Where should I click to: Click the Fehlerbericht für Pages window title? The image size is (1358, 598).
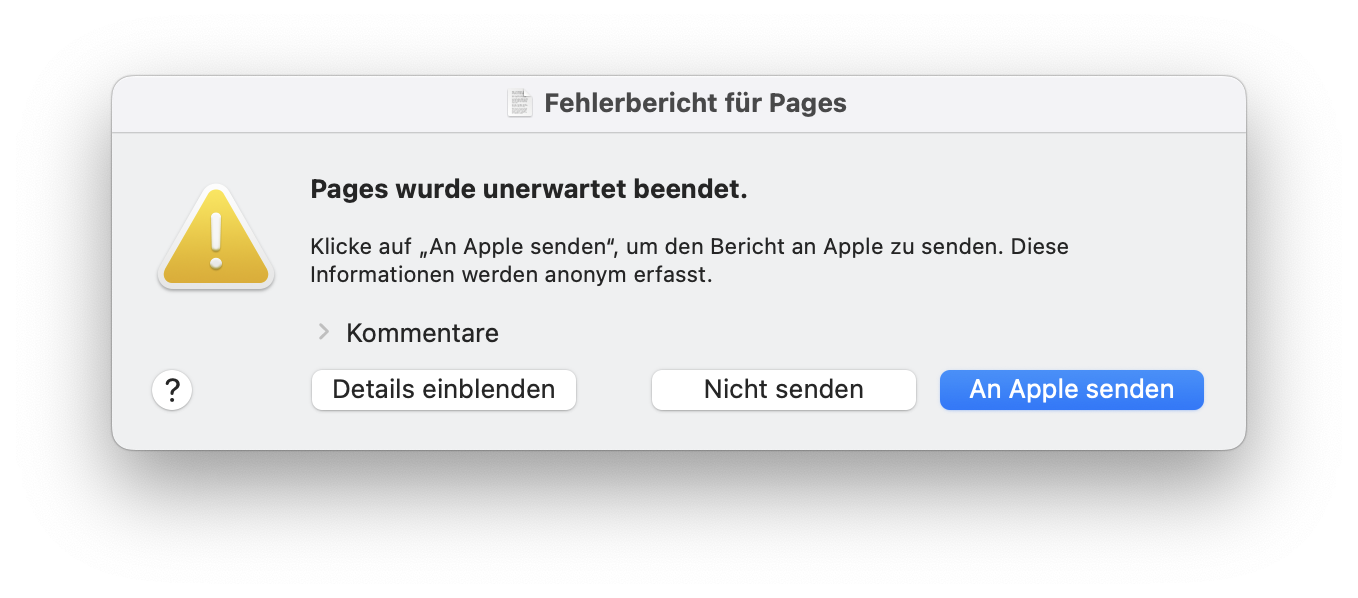coord(695,103)
